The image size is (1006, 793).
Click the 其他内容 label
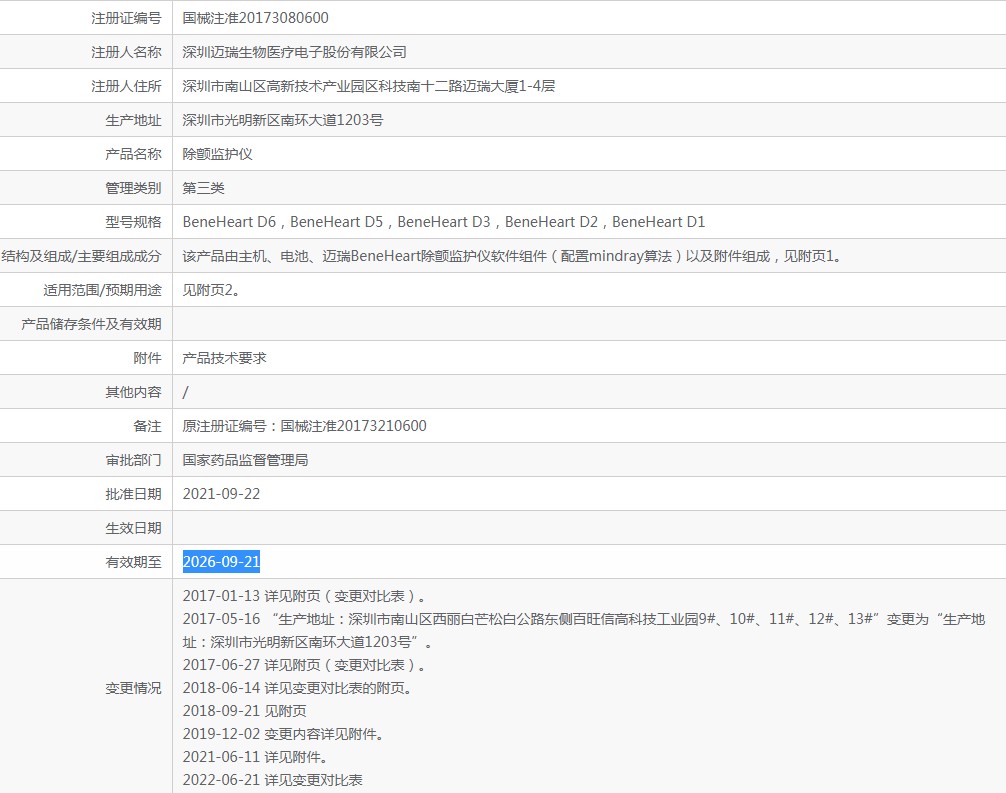point(133,392)
